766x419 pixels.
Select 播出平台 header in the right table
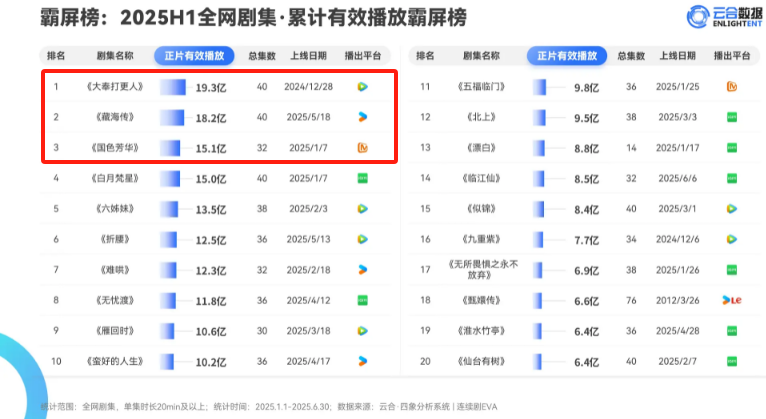(x=732, y=56)
